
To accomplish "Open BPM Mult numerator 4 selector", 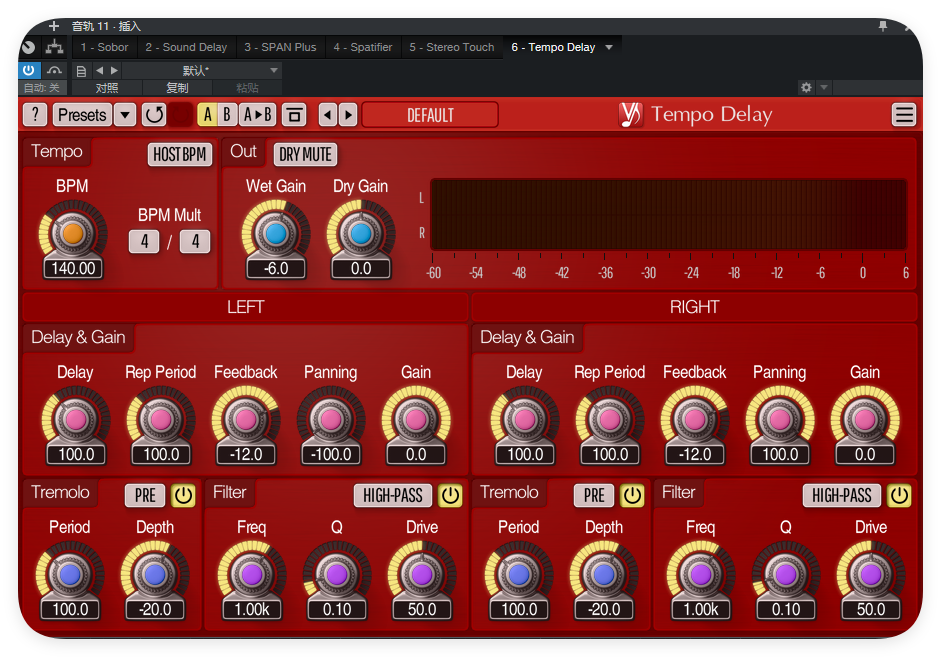I will pyautogui.click(x=144, y=241).
